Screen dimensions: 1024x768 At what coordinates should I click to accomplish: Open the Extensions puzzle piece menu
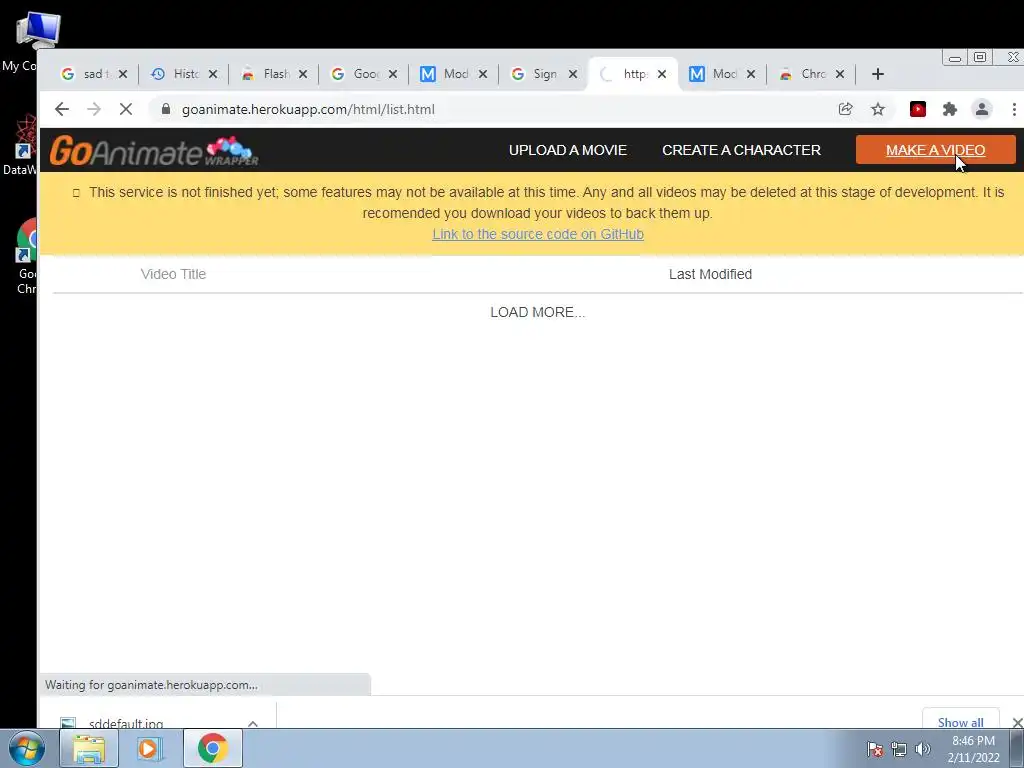950,109
